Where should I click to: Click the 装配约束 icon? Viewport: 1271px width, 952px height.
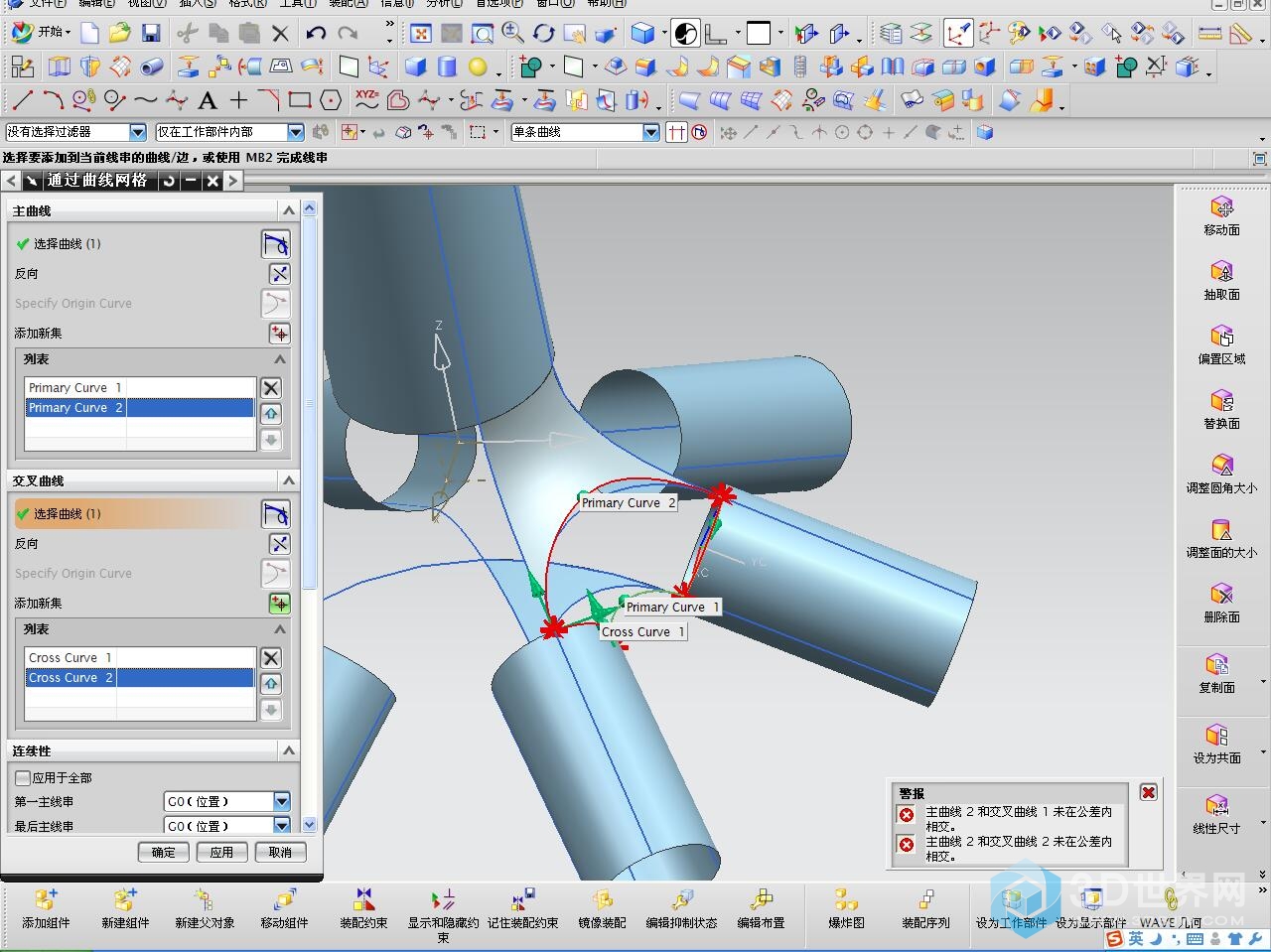363,909
